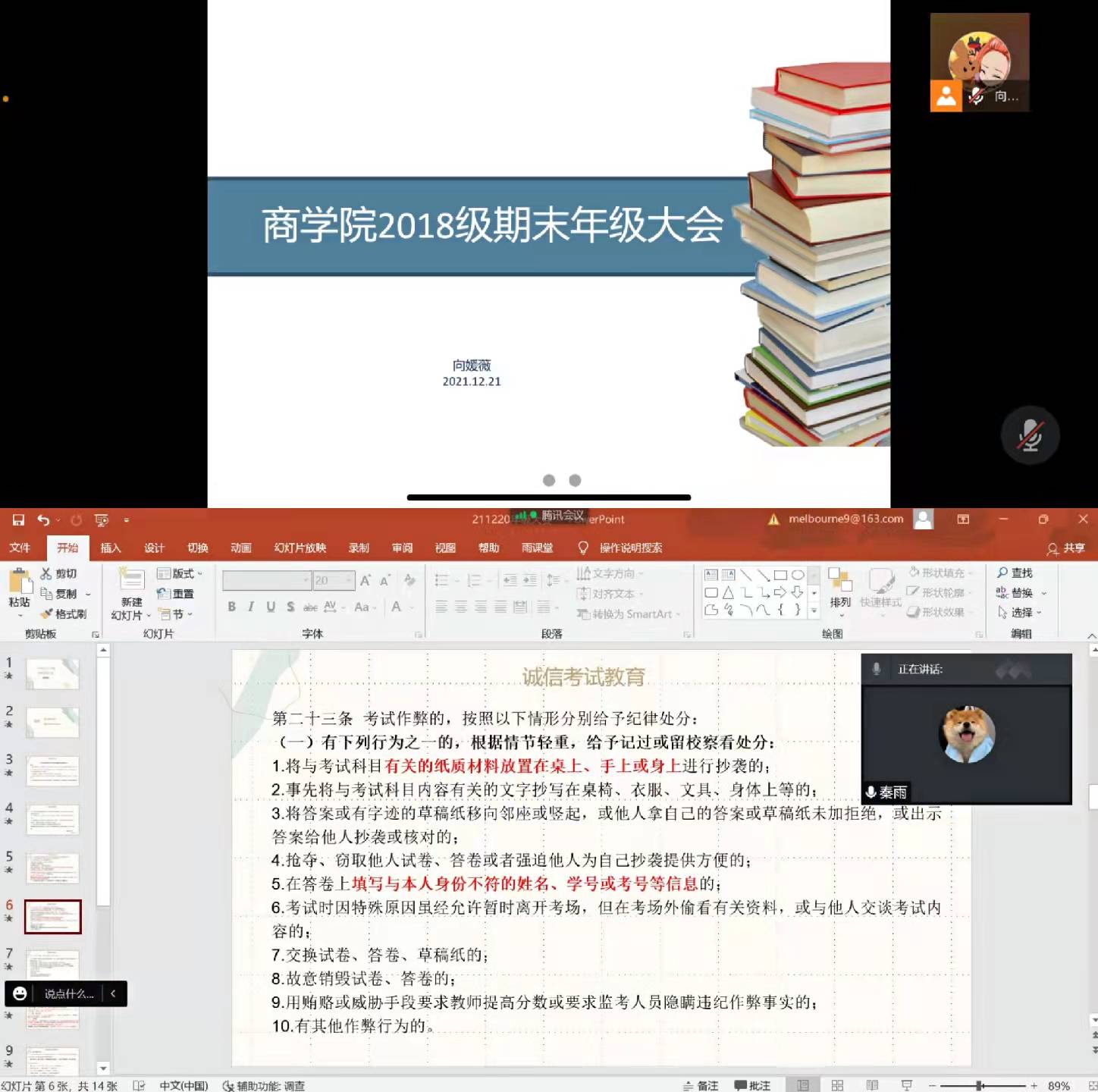
Task: Click the zoom slider in the status bar
Action: 980,1085
